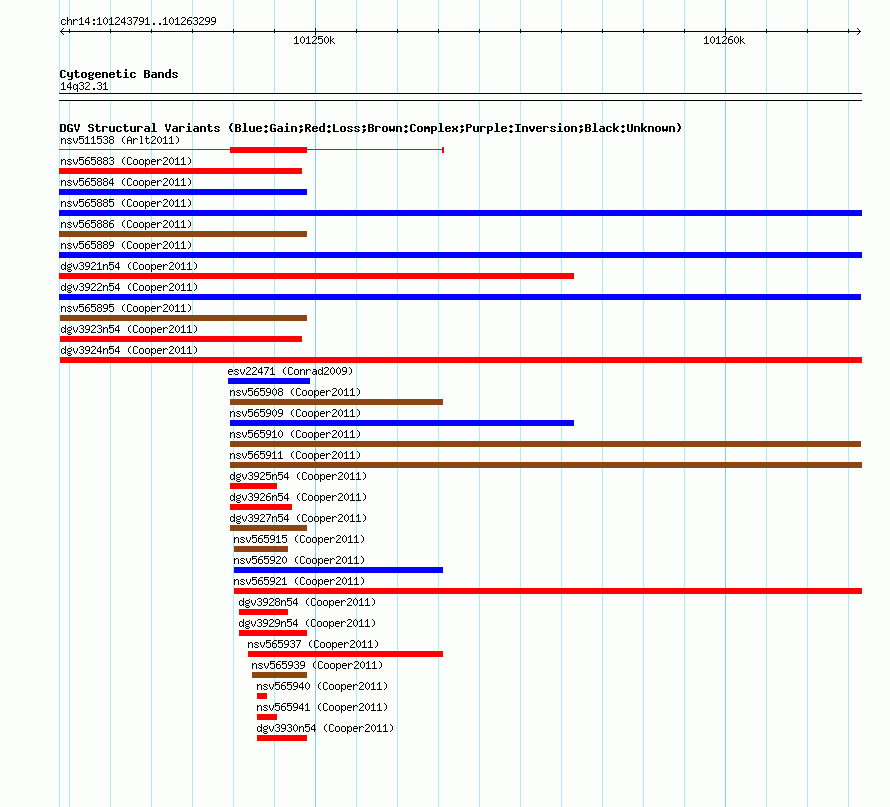
Task: Open dgv3921n54 (Cooper2011) label
Action: (129, 266)
